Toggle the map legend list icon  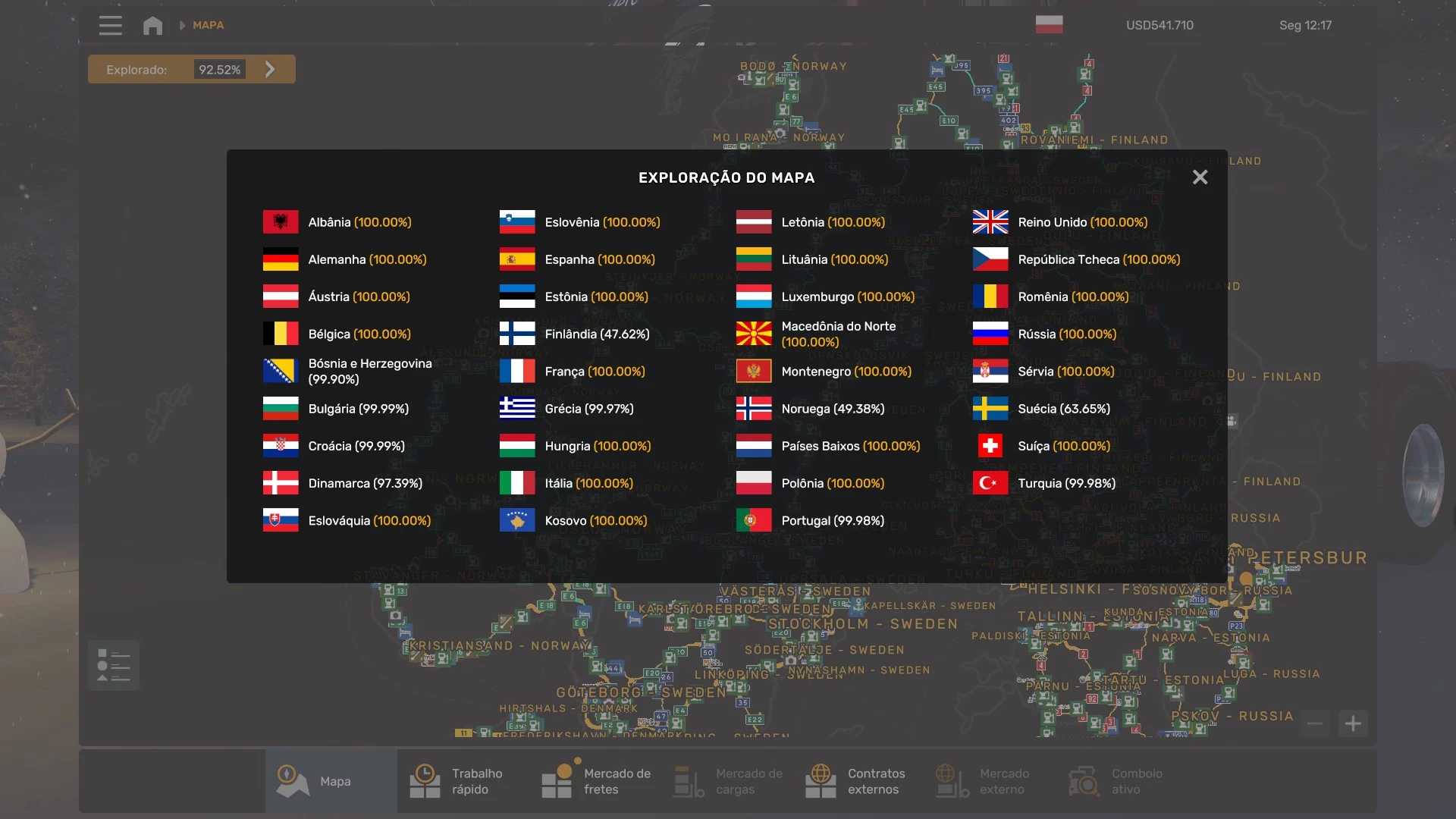114,665
